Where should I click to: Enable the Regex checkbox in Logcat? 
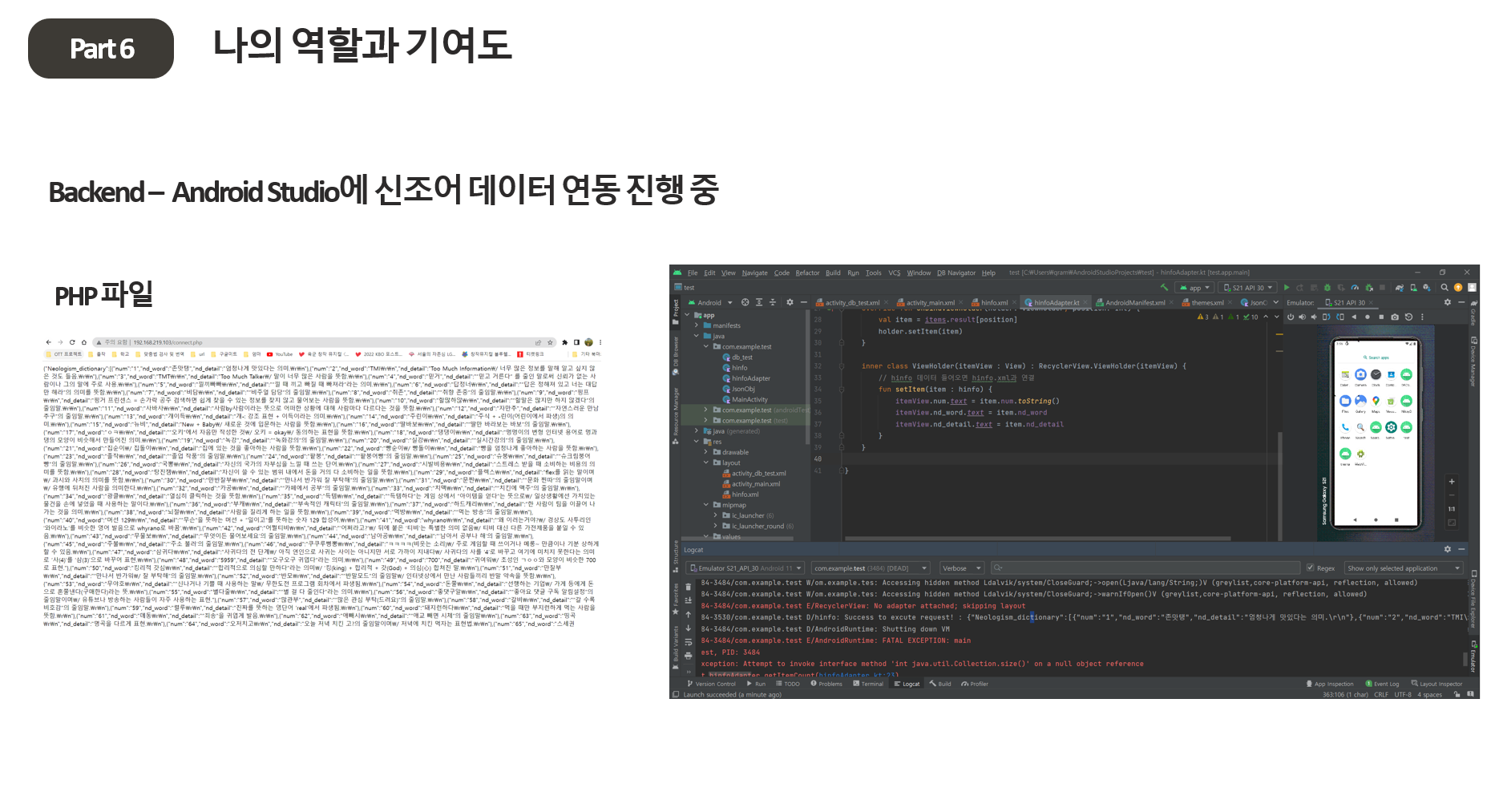[x=1311, y=568]
